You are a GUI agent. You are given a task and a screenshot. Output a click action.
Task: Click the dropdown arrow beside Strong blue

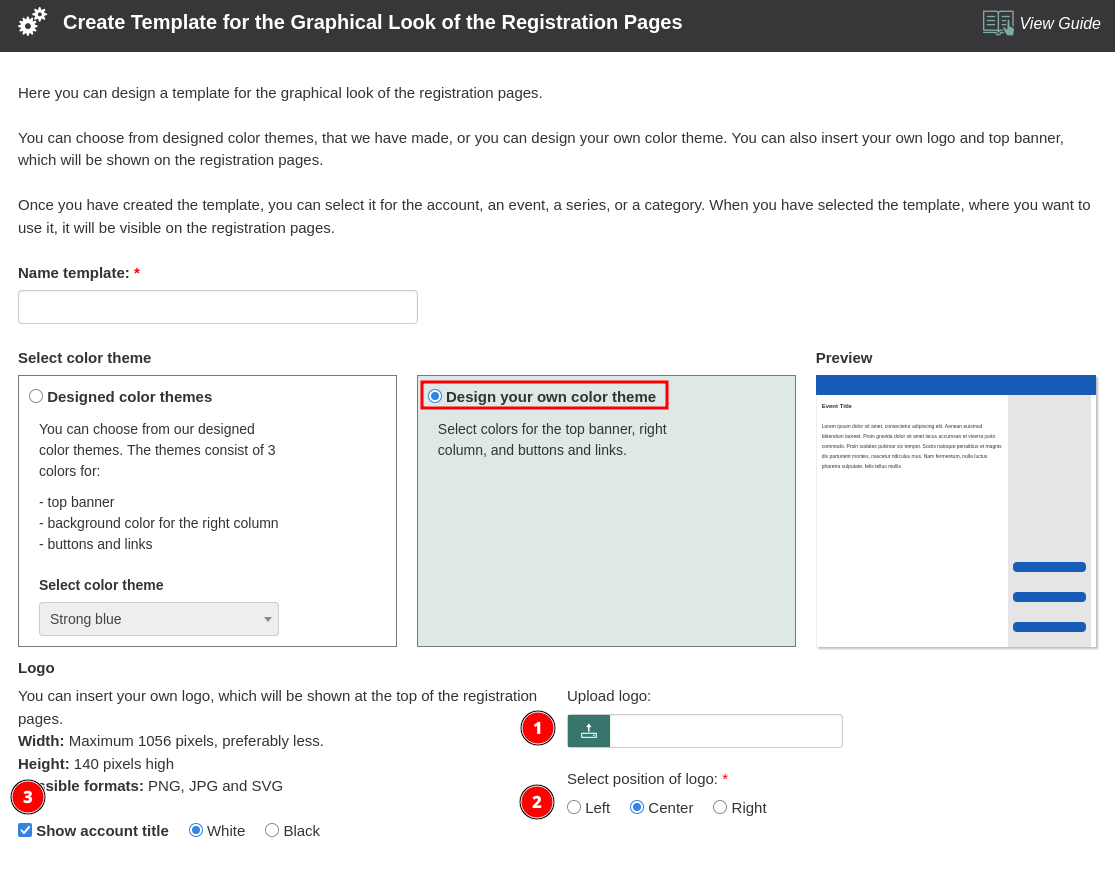(268, 619)
